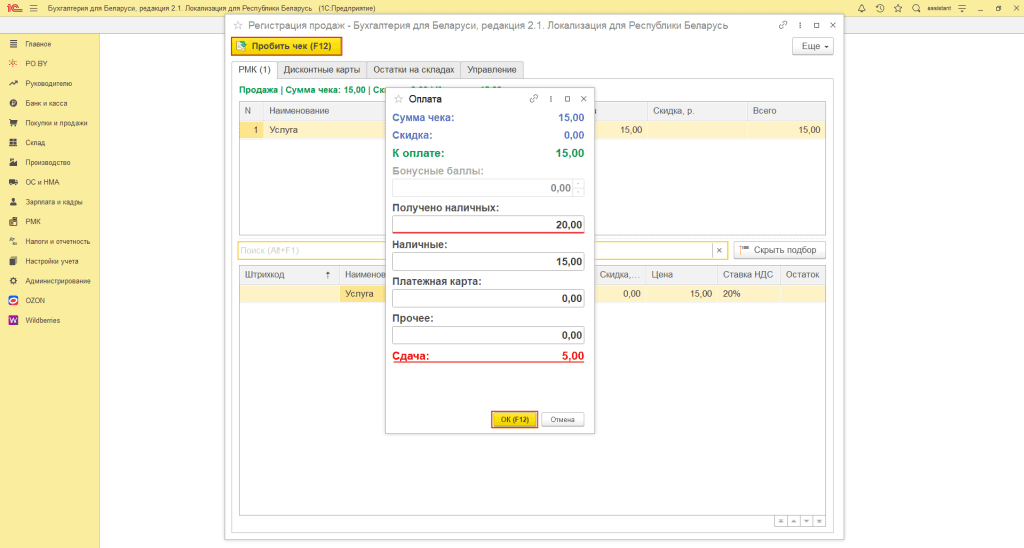The height and width of the screenshot is (548, 1024).
Task: Click the Поиск (Alt+F1) search field
Action: 475,250
